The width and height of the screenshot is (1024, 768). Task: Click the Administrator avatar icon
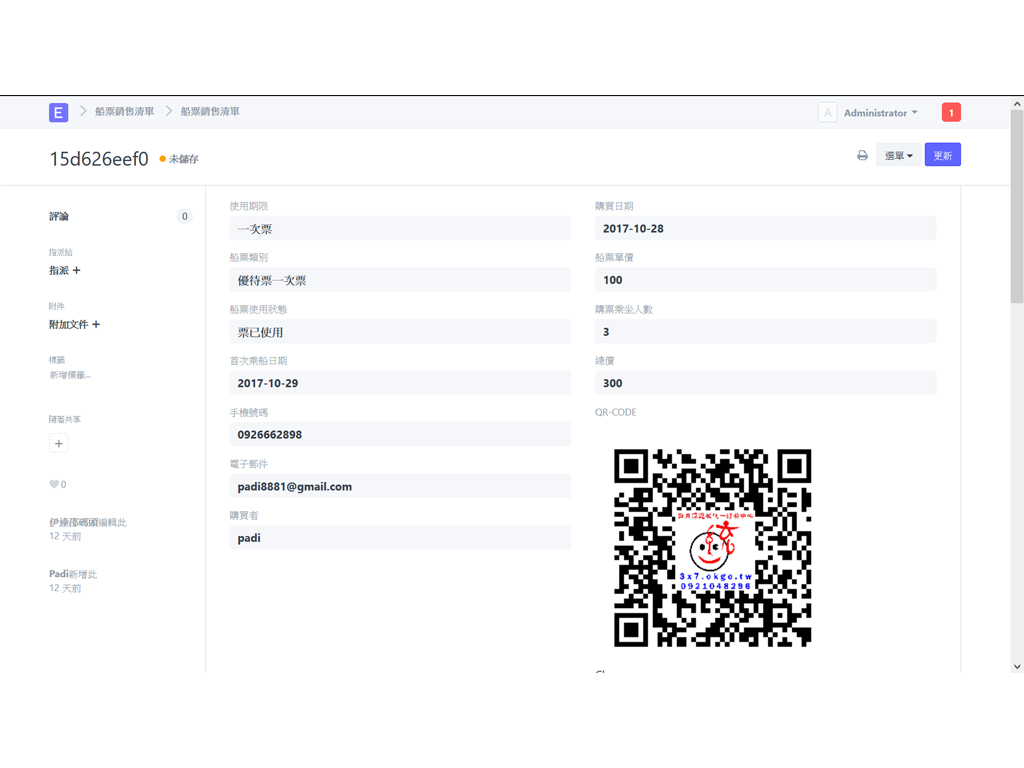coord(827,113)
